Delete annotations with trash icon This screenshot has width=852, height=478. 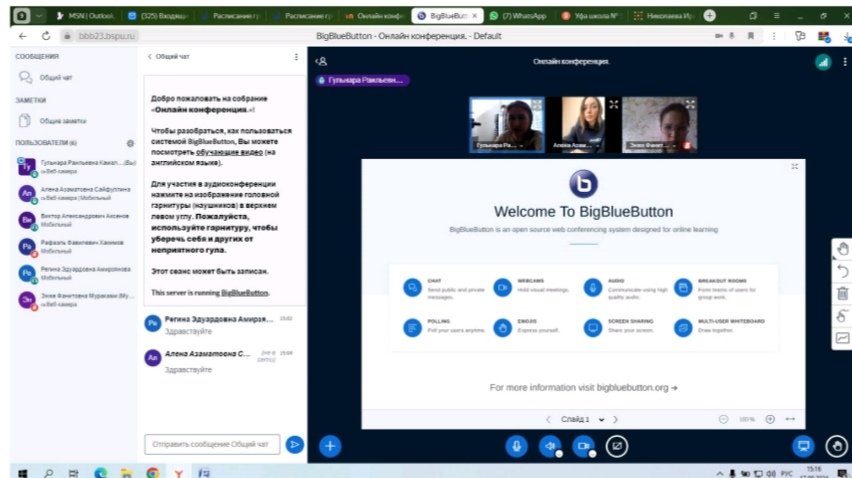[842, 294]
